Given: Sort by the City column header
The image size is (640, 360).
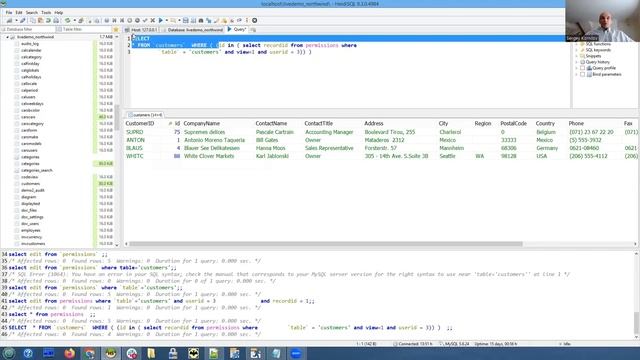Looking at the screenshot, I should tap(443, 123).
